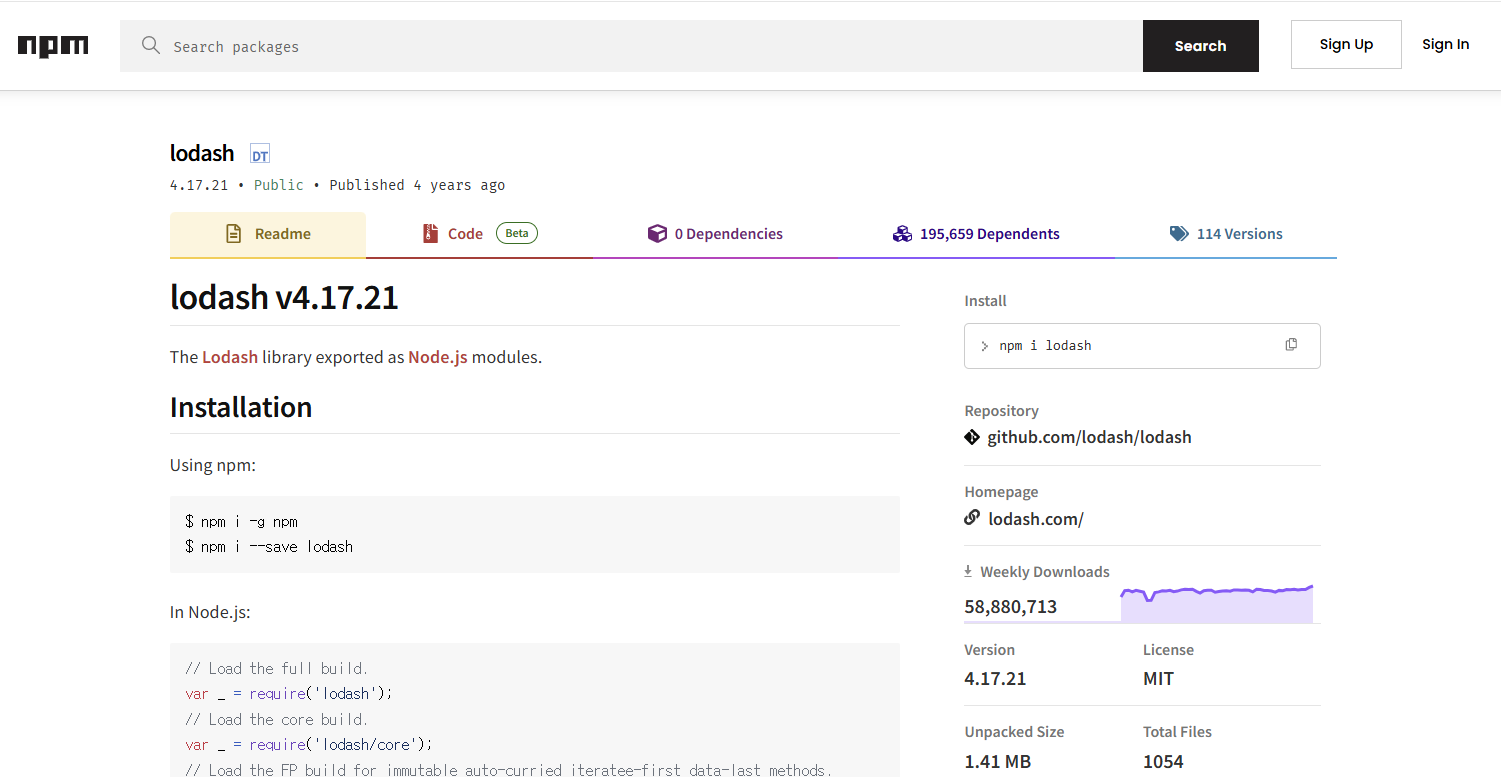
Task: Click the Installation heading
Action: coord(241,407)
